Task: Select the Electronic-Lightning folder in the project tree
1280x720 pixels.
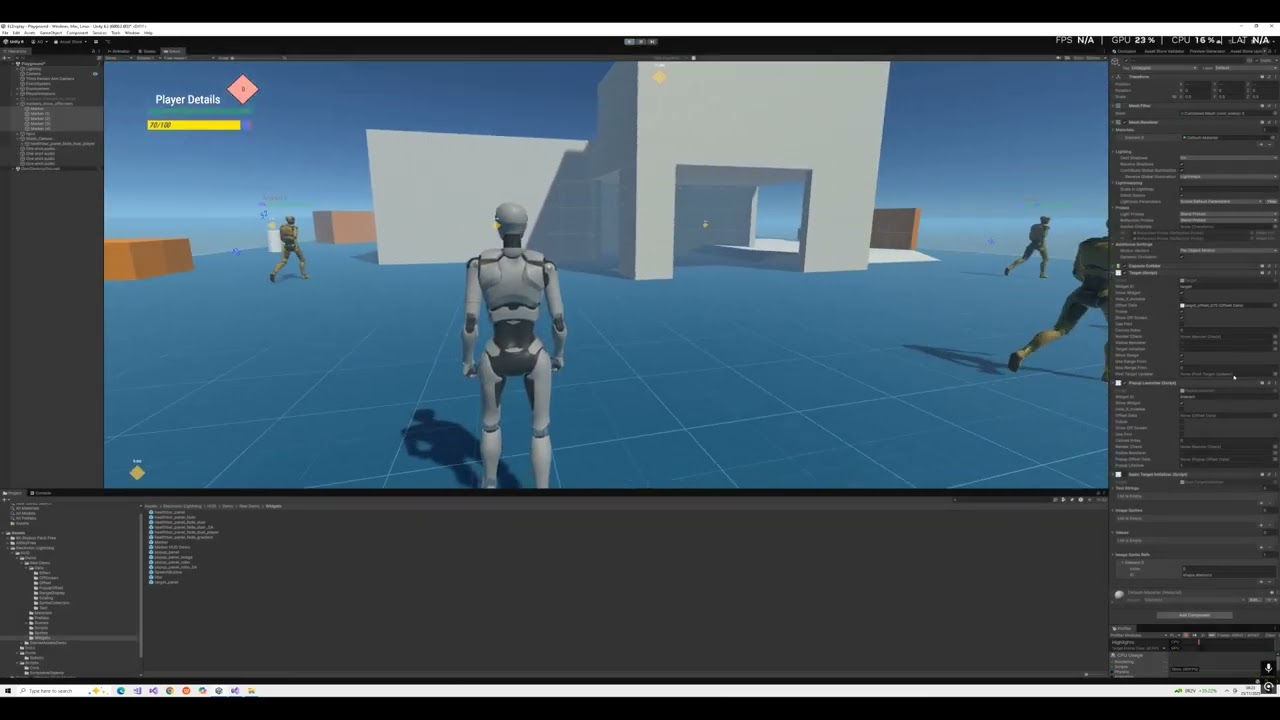Action: 33,548
